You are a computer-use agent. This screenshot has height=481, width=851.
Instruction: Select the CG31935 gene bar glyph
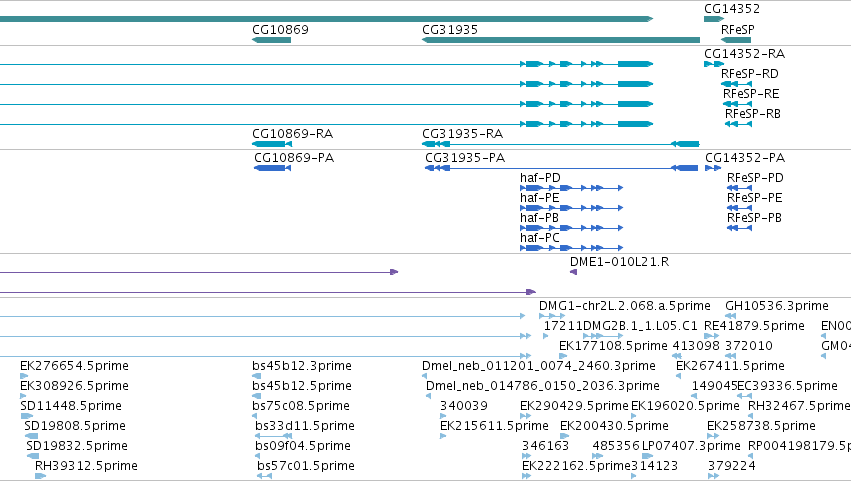[561, 40]
